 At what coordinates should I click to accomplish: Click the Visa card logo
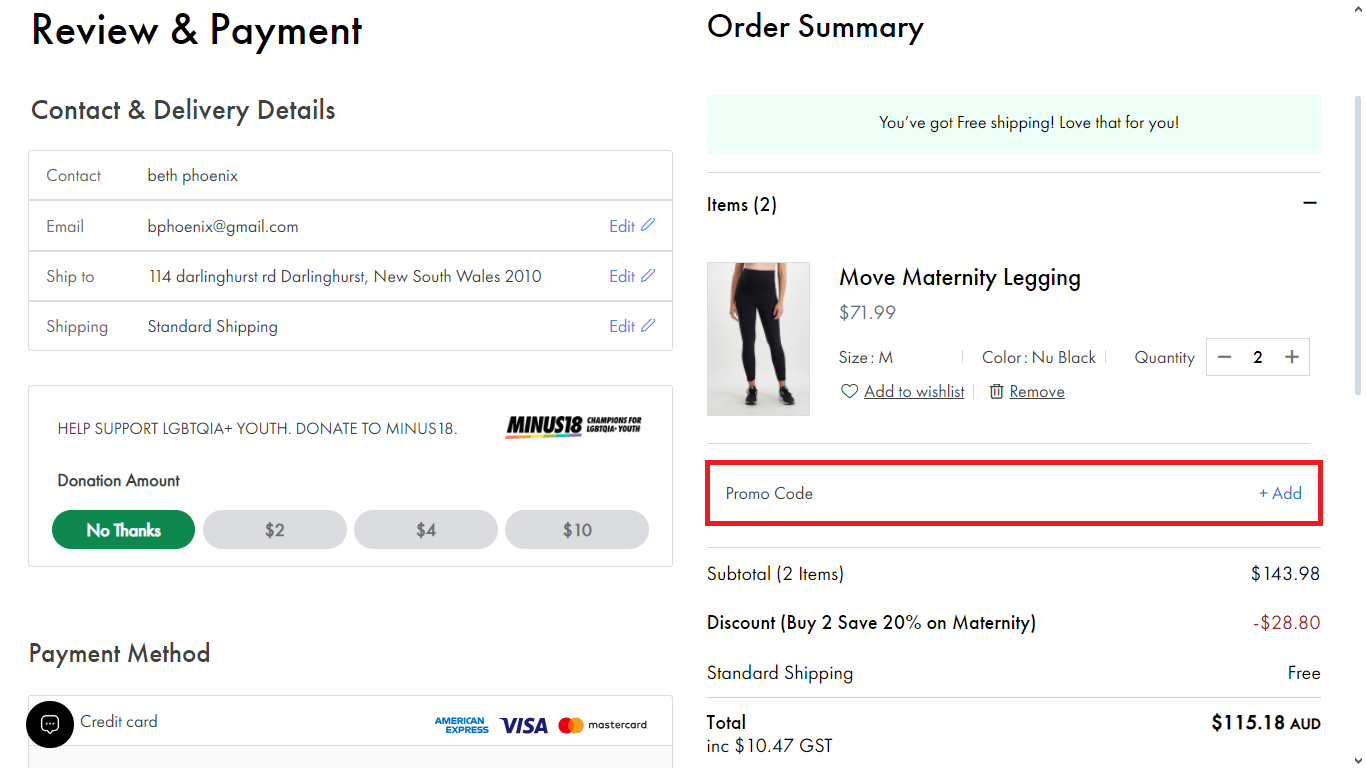(x=523, y=724)
